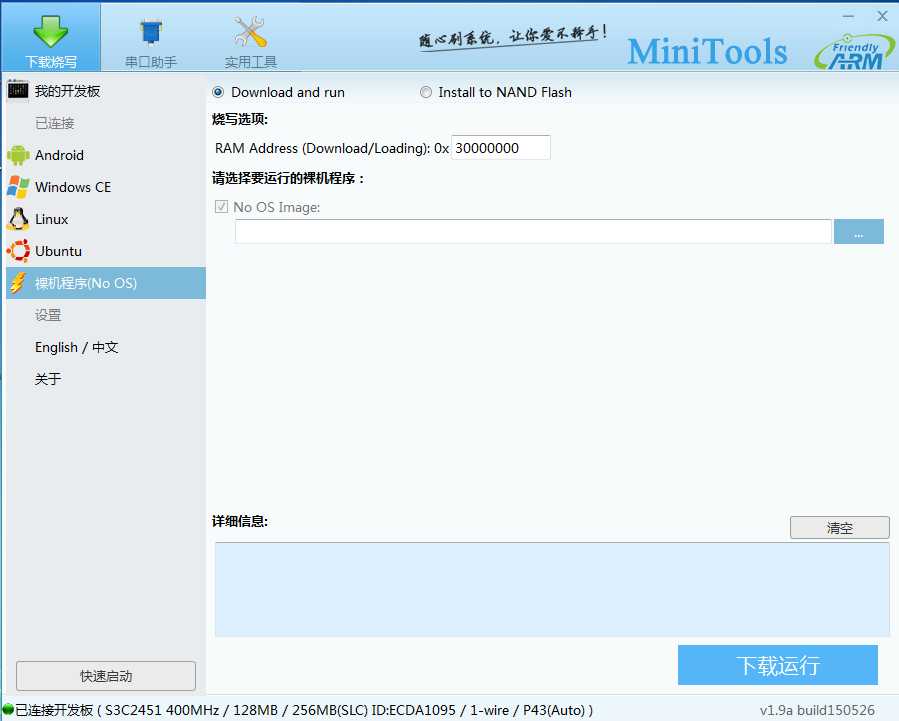Toggle the No OS Image checkbox
This screenshot has height=721, width=899.
221,206
